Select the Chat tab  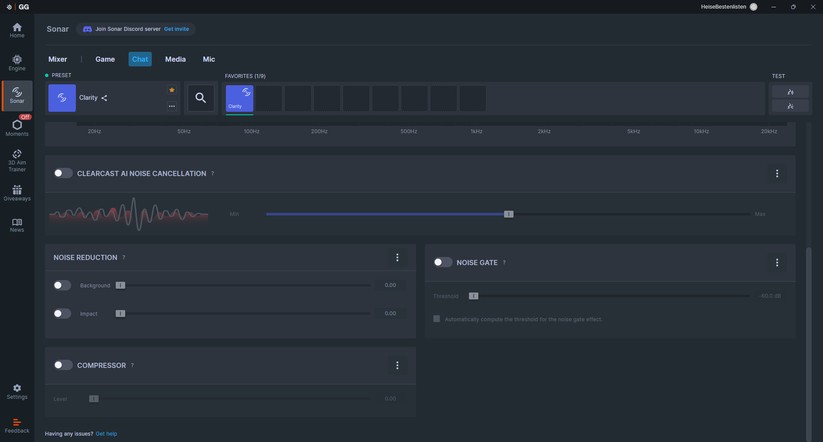coord(140,59)
